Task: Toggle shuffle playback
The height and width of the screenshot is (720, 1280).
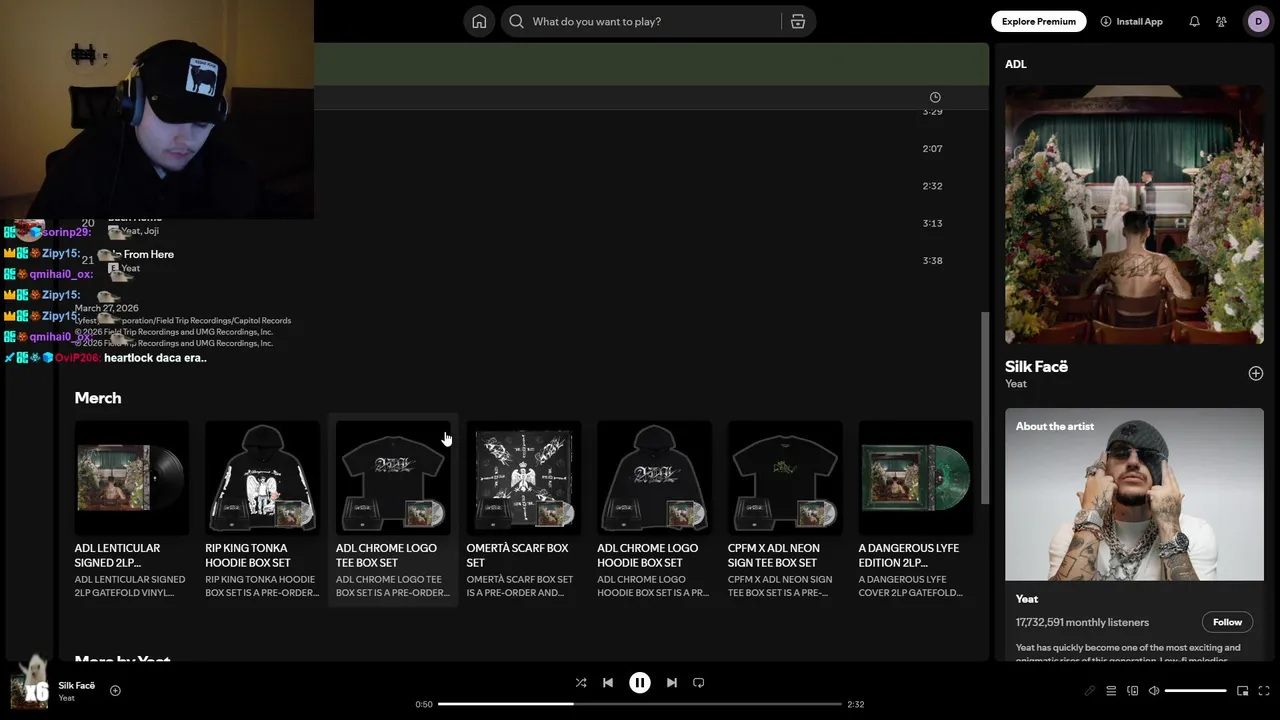Action: pos(581,683)
